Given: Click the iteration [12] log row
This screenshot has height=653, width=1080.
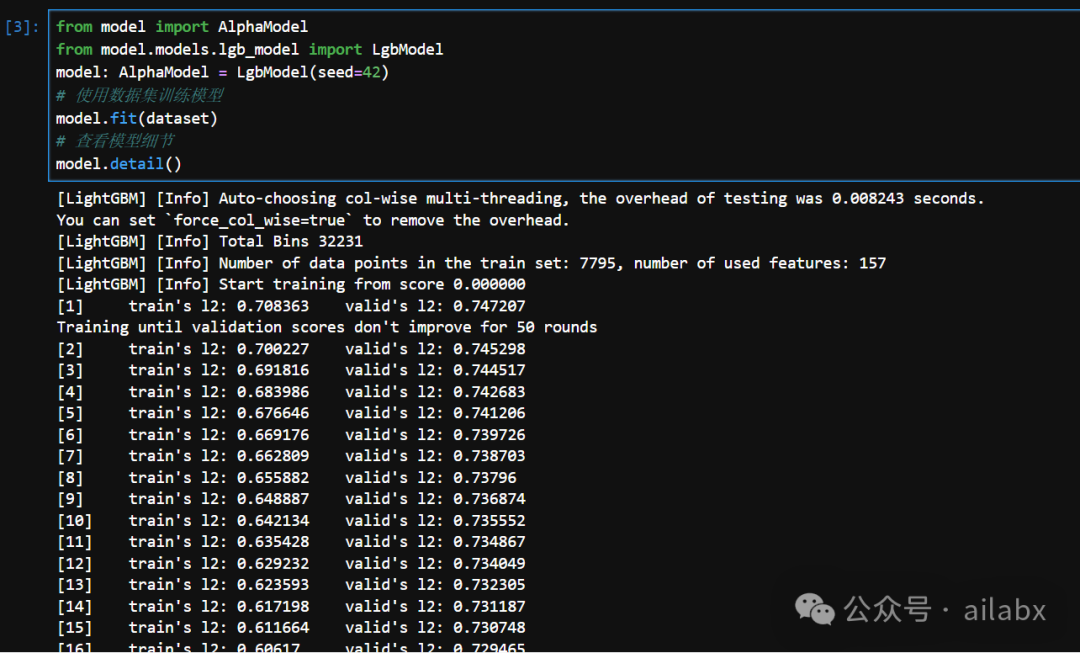Looking at the screenshot, I should click(x=291, y=563).
